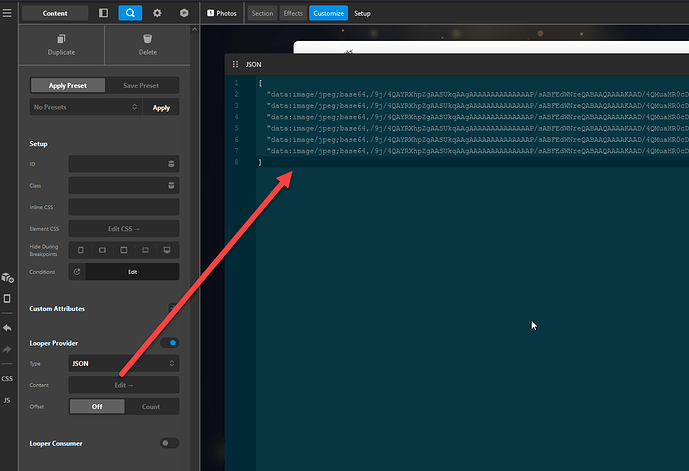689x471 pixels.
Task: Click the Looper Content Edit button
Action: (x=123, y=385)
